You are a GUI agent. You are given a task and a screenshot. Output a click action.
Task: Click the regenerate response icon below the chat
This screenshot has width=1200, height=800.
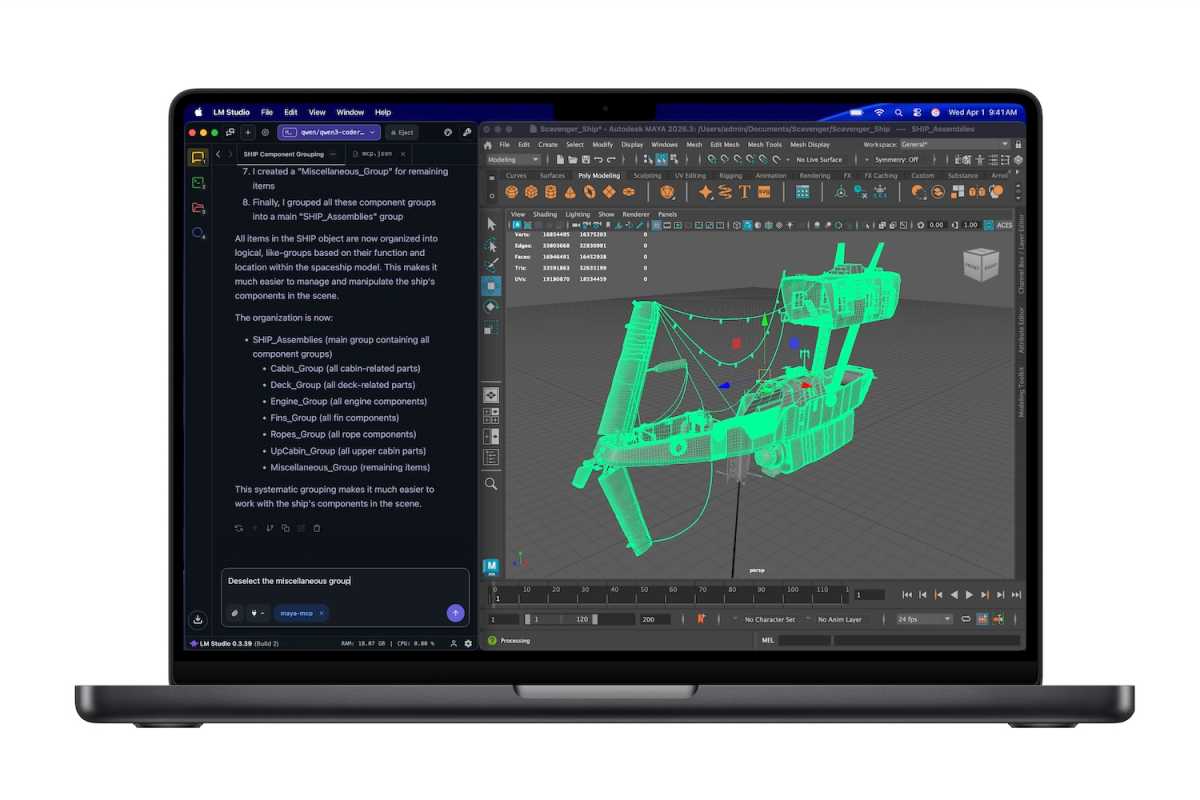tap(240, 528)
